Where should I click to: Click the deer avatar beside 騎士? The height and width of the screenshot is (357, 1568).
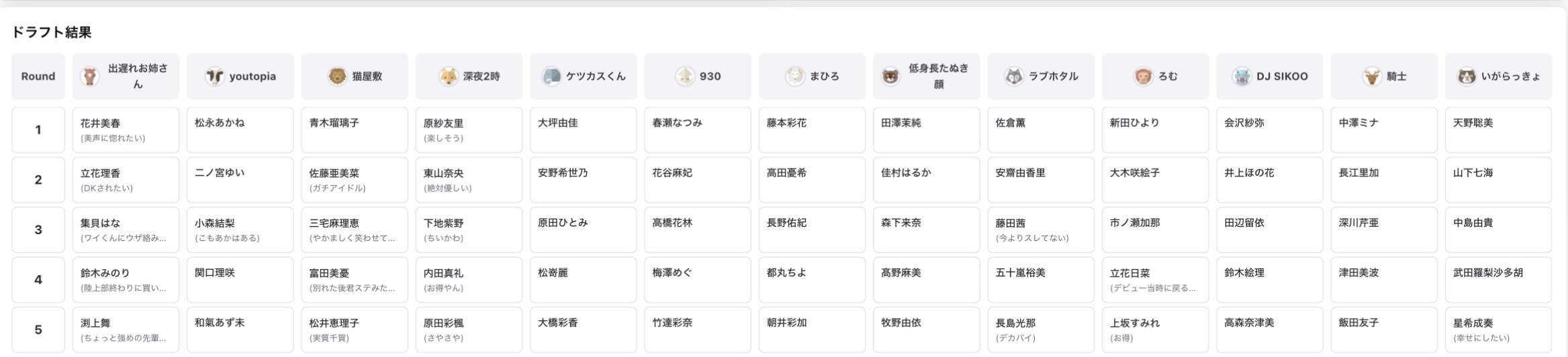coord(1371,76)
